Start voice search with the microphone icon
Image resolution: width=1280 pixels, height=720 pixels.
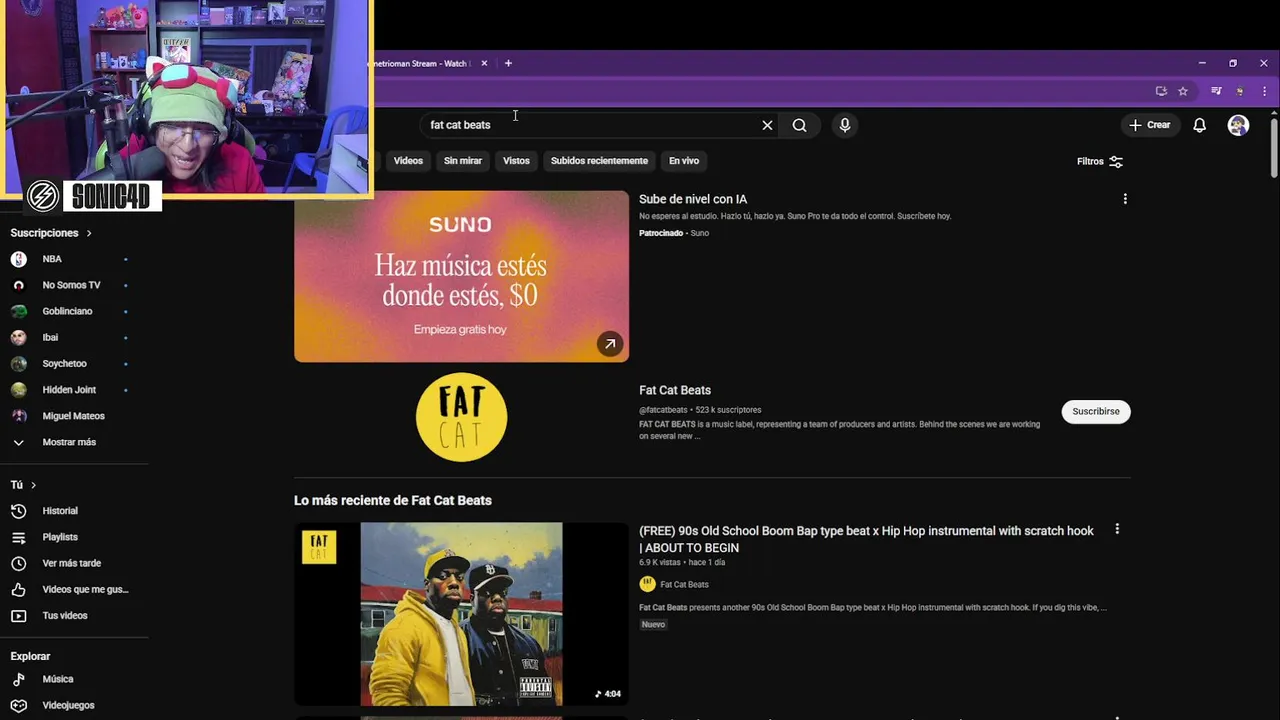pyautogui.click(x=845, y=125)
